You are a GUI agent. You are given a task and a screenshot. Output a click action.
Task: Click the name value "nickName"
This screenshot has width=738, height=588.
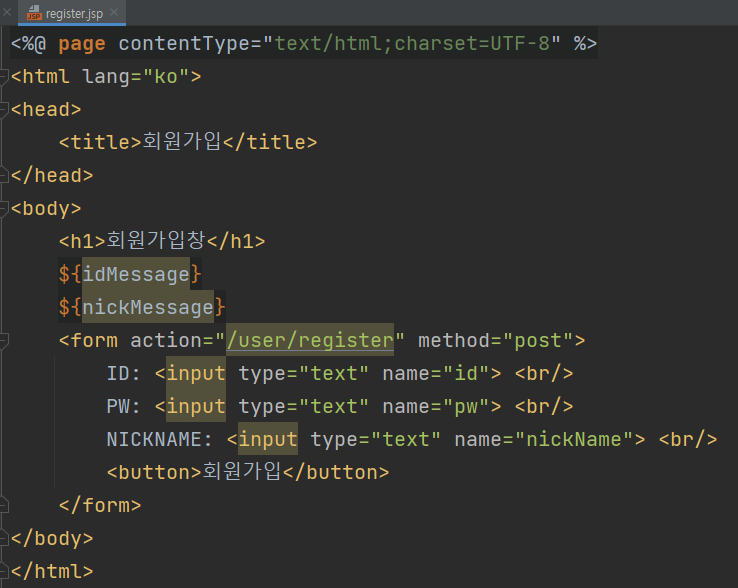(x=574, y=439)
